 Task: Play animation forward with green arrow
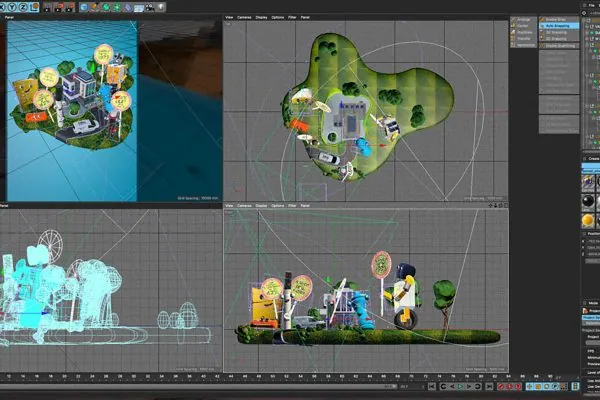coord(461,387)
